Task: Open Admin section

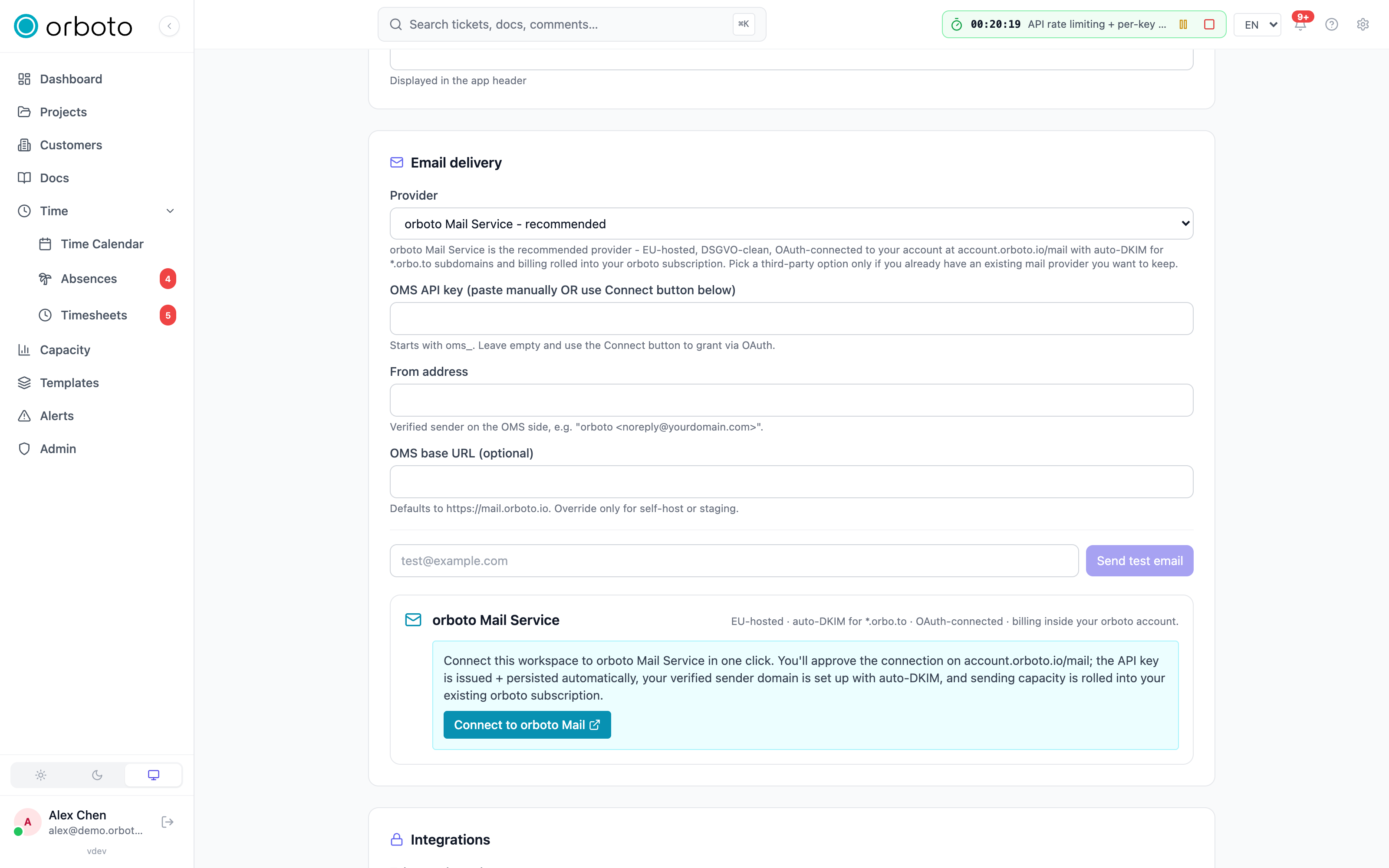Action: click(x=96, y=449)
